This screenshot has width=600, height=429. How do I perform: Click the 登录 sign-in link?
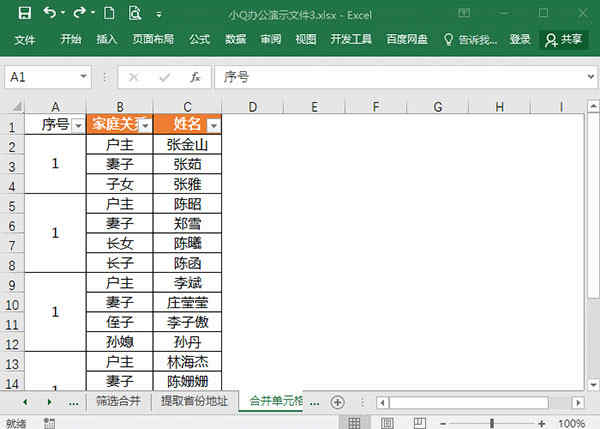(520, 39)
